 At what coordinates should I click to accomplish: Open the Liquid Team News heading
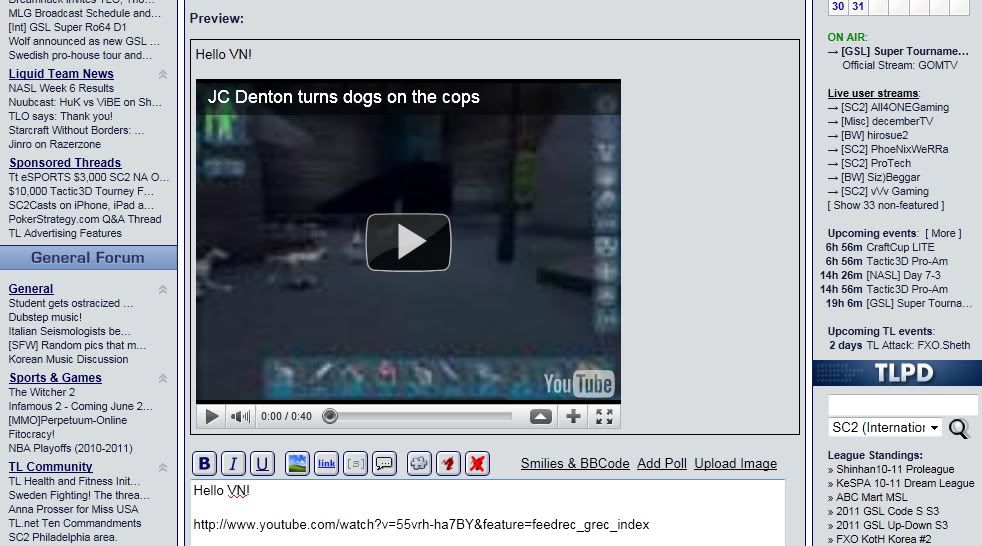(61, 74)
